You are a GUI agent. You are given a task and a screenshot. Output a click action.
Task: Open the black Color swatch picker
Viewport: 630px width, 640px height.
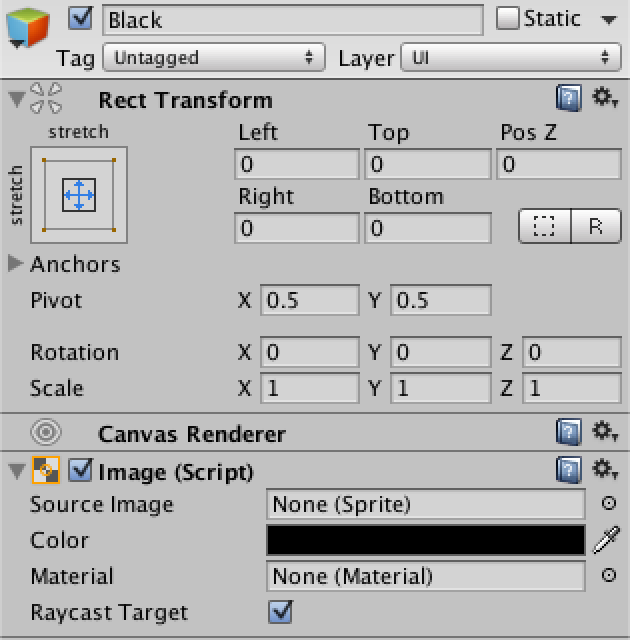tap(426, 540)
